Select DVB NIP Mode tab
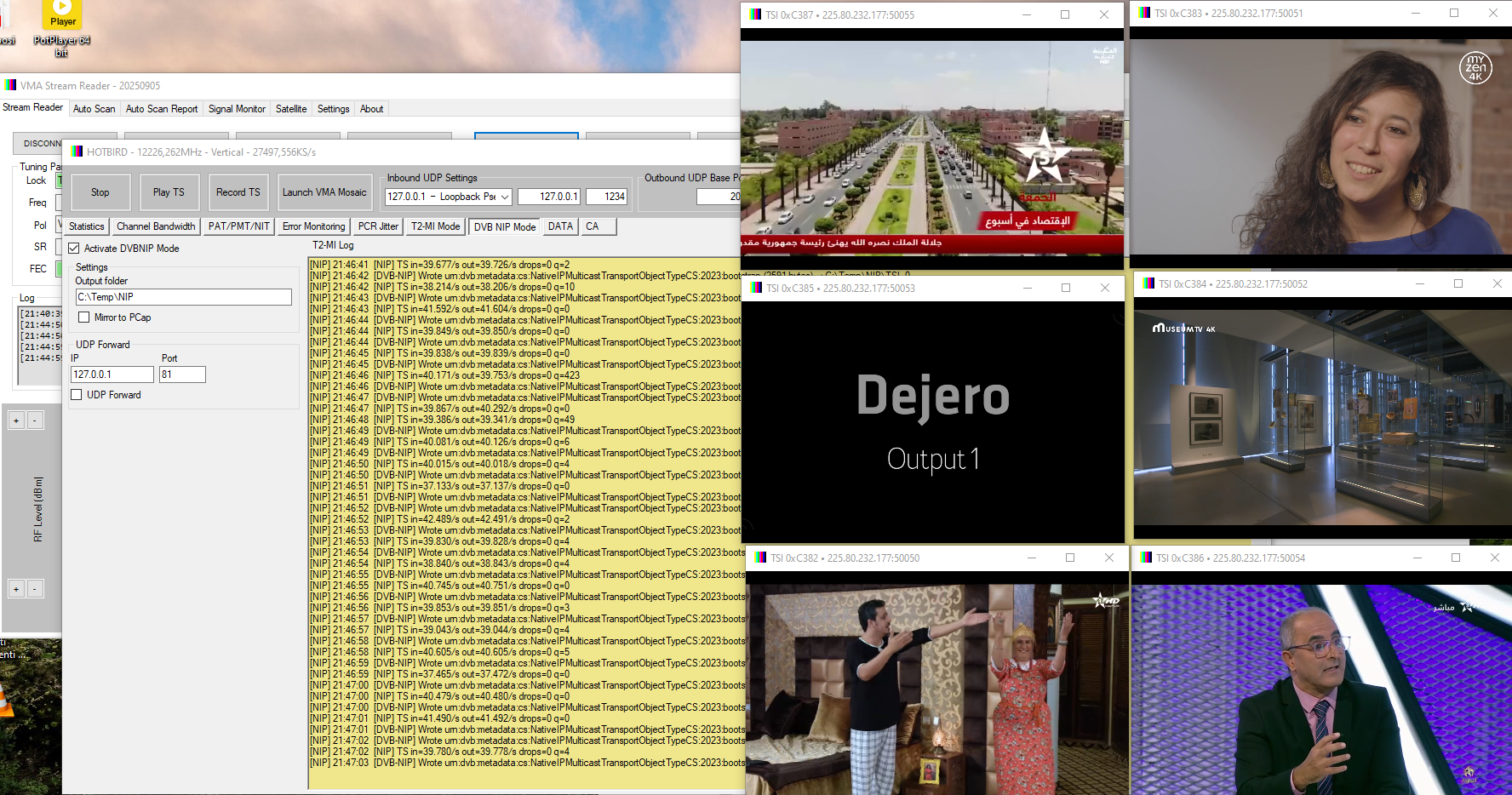 pos(505,226)
